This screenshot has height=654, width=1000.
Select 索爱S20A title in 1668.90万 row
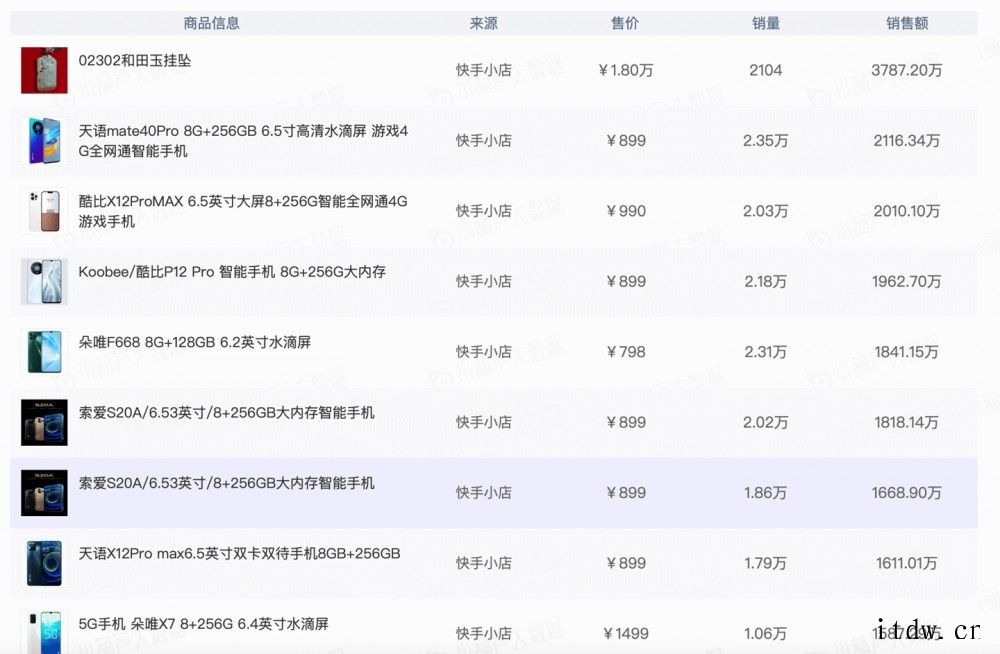coord(226,483)
